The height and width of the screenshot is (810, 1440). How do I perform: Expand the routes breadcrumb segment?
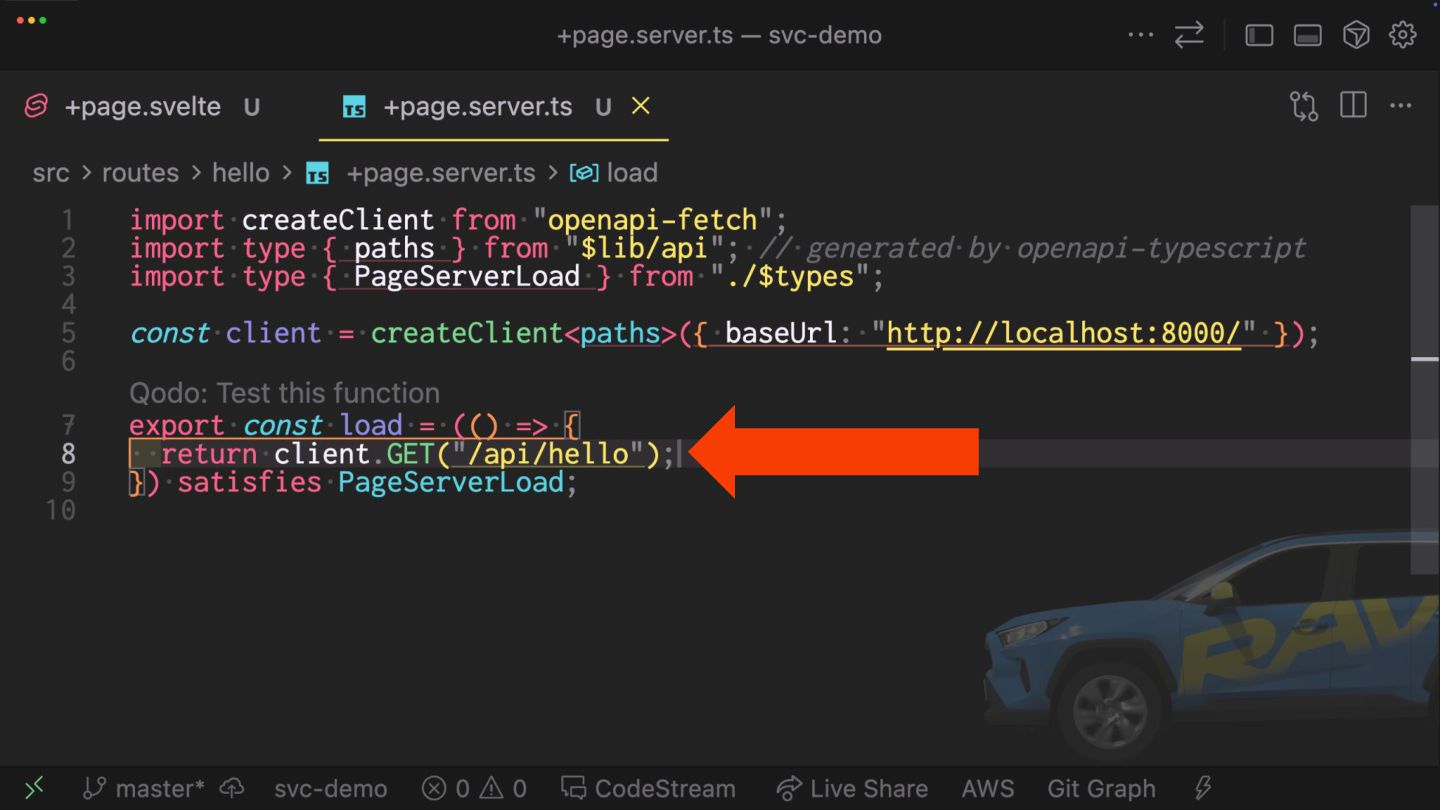[x=140, y=173]
